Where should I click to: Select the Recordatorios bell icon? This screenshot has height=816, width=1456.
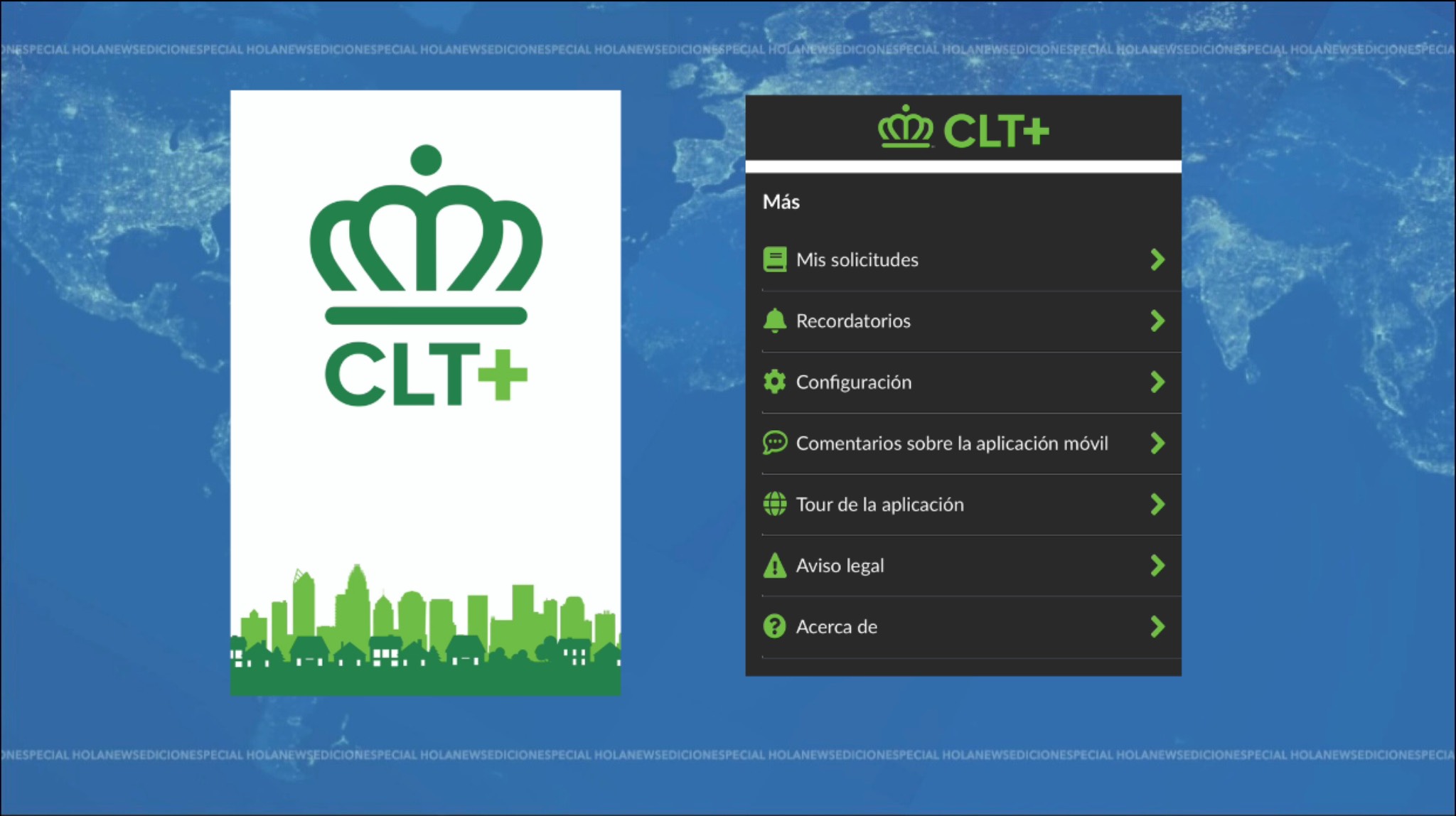click(x=776, y=321)
